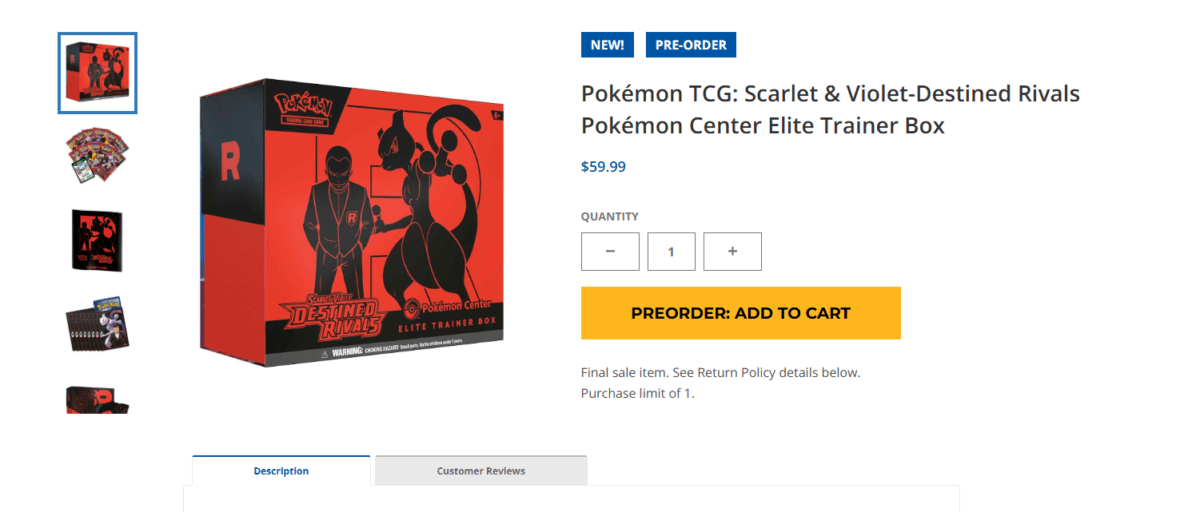Click the Destined Rivals product title

click(x=830, y=110)
